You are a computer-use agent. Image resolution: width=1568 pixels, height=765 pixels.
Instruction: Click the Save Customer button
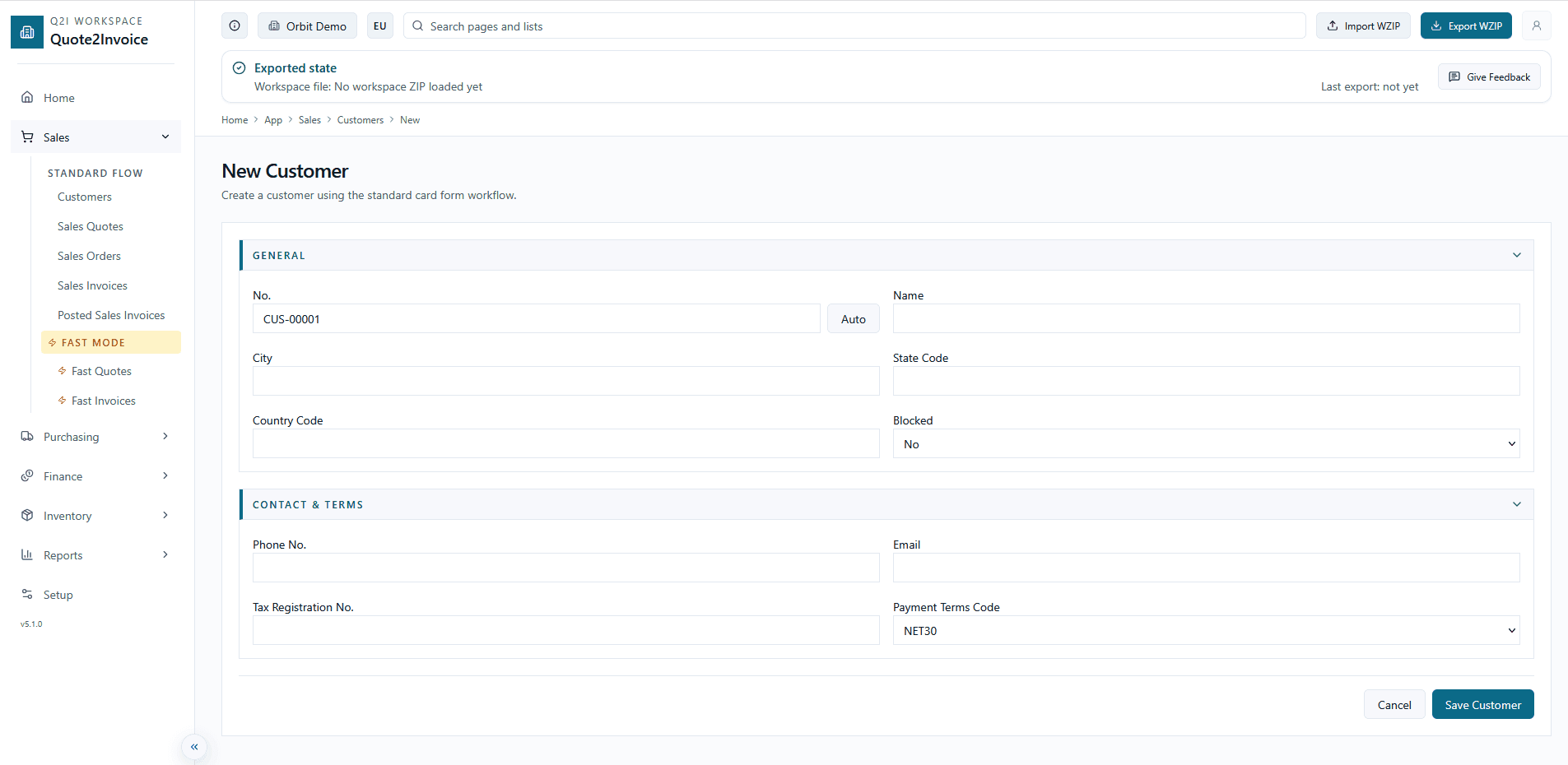click(1482, 705)
